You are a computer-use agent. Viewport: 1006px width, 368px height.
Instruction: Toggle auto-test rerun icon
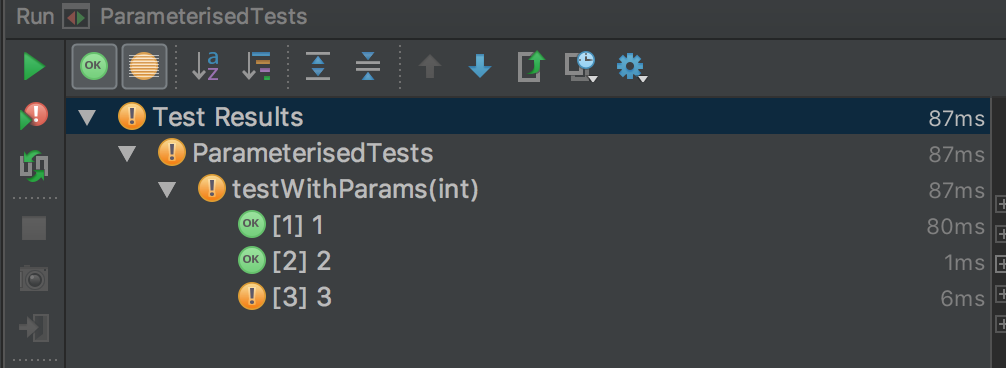coord(34,166)
